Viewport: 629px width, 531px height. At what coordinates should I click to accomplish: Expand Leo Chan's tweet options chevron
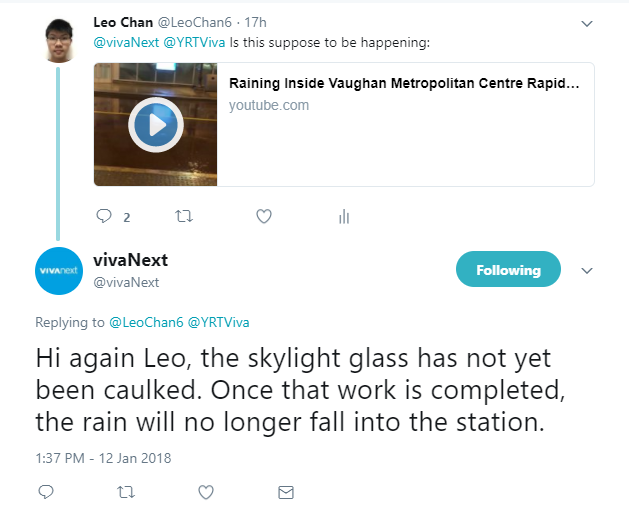587,23
